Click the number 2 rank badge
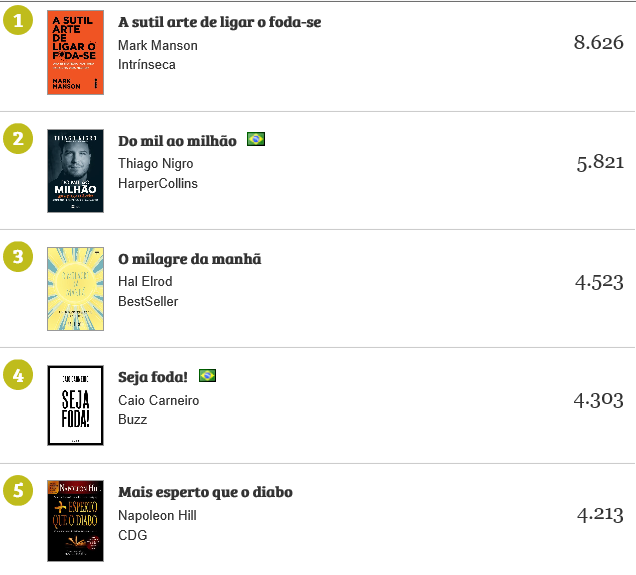The width and height of the screenshot is (636, 575). point(17,139)
